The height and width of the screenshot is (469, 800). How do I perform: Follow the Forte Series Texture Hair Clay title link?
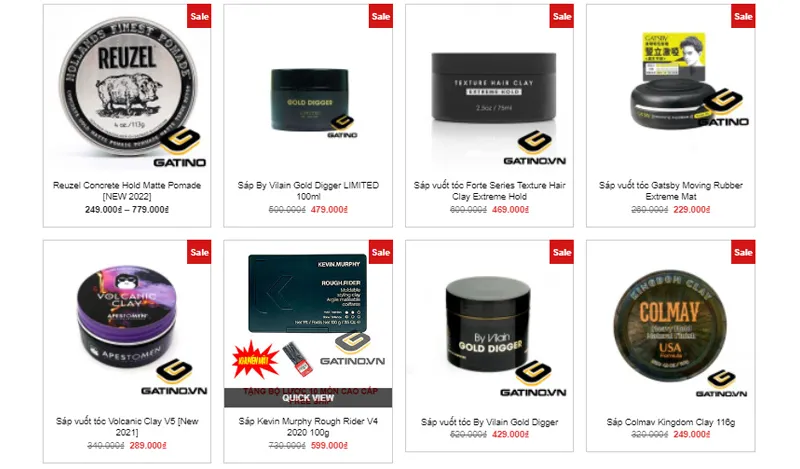point(489,191)
